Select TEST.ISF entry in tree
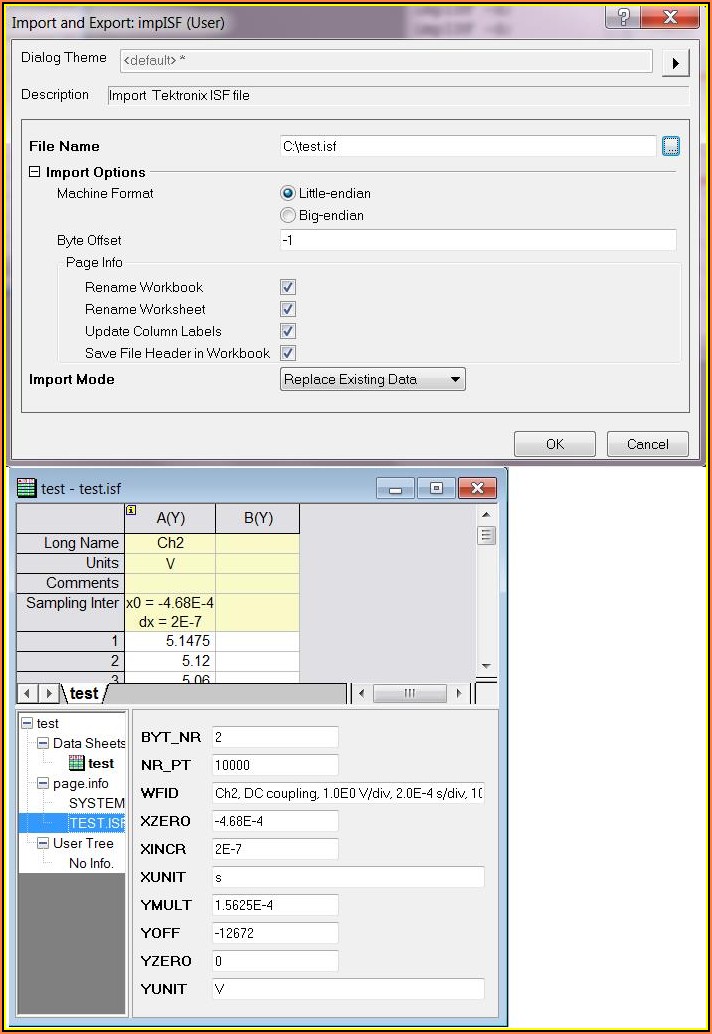 coord(96,823)
